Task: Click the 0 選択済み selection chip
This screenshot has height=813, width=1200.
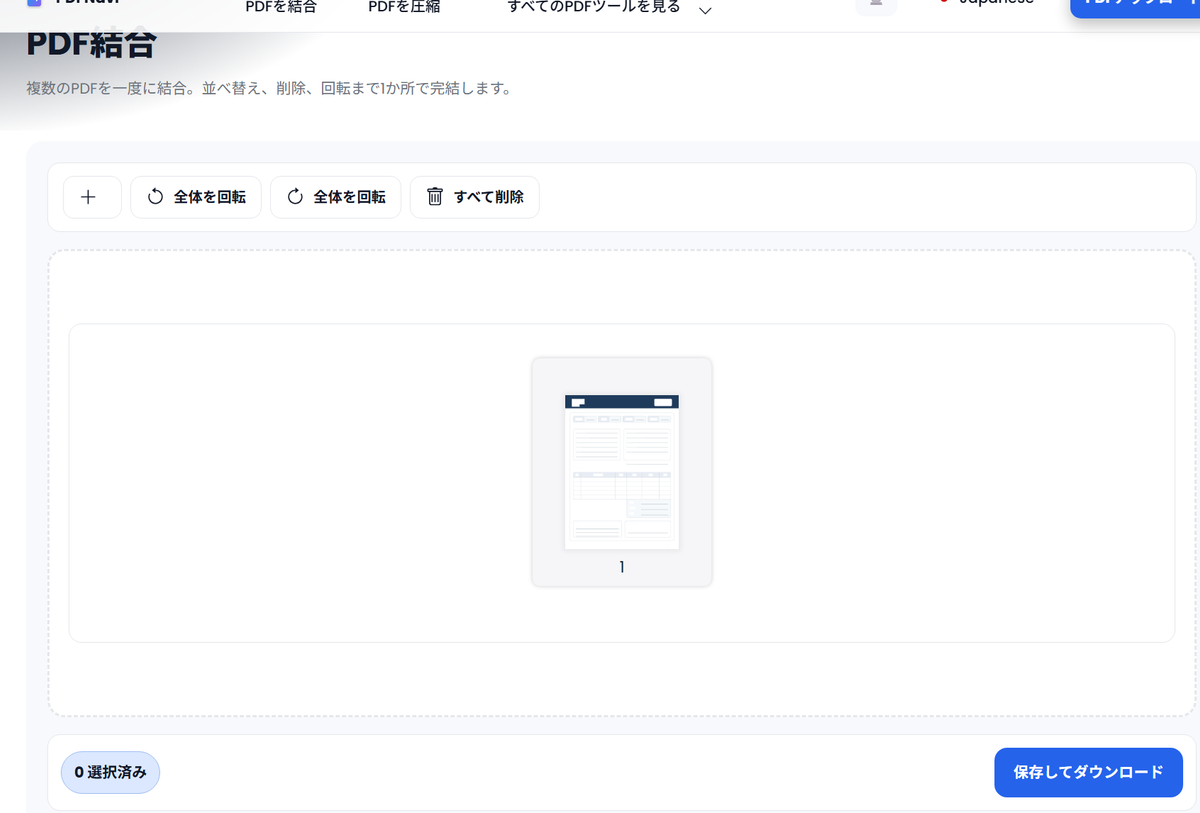Action: (x=110, y=772)
